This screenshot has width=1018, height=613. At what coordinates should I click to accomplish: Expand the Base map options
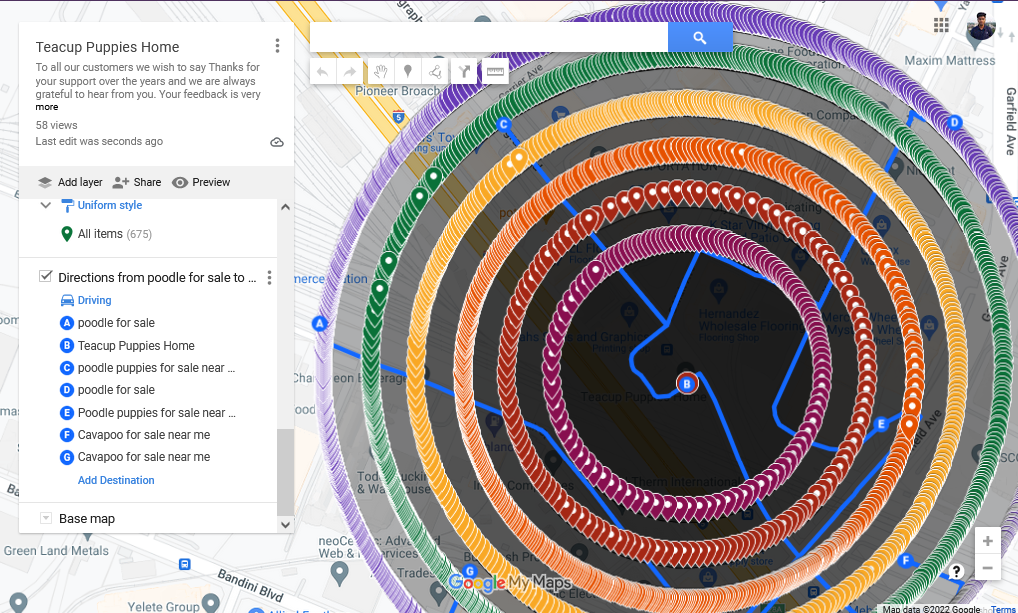46,518
